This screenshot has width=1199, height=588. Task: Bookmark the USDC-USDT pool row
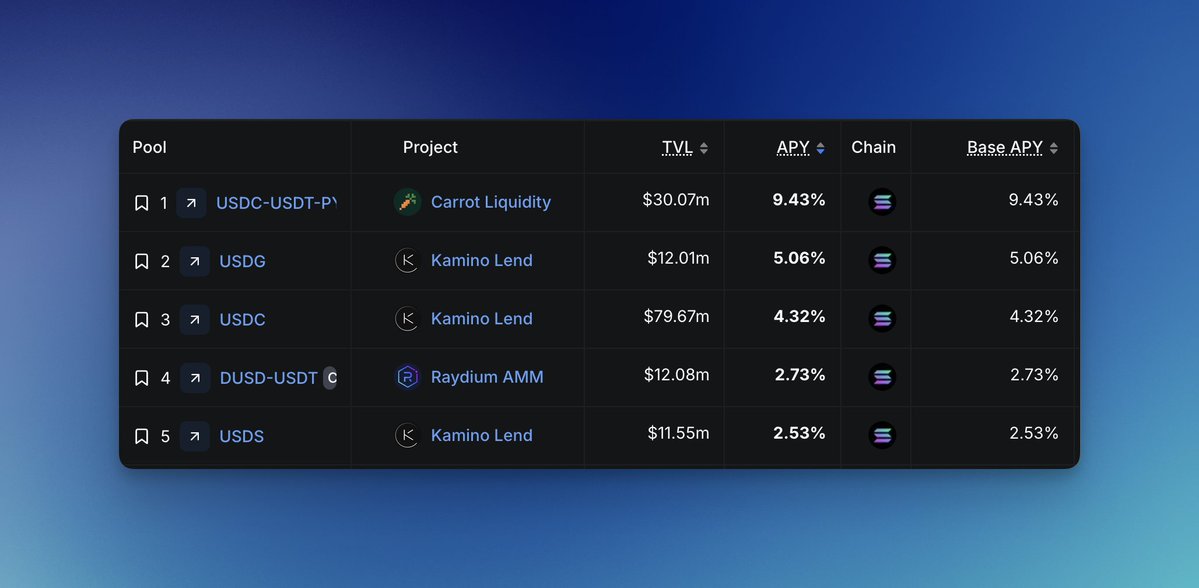(x=141, y=203)
